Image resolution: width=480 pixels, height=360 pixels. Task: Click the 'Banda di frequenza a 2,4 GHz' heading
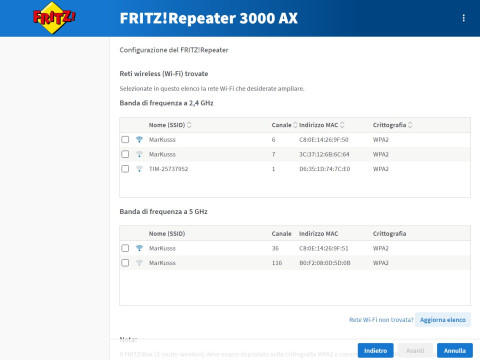click(166, 103)
